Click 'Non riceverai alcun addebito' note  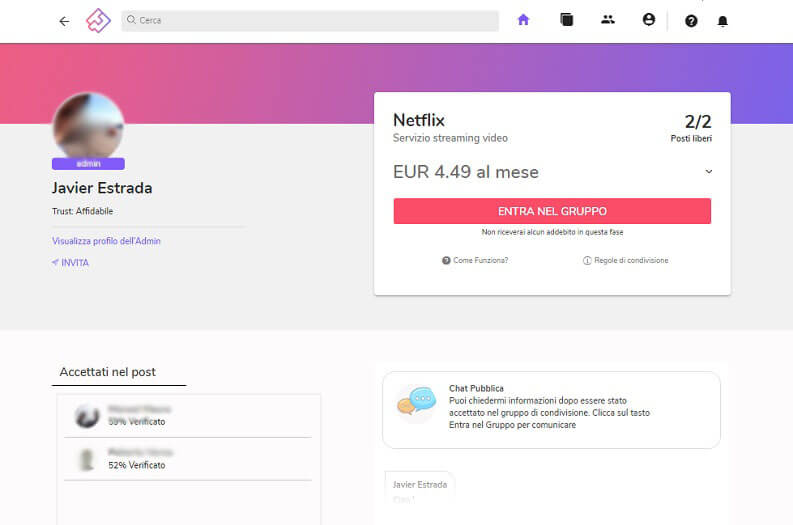552,232
